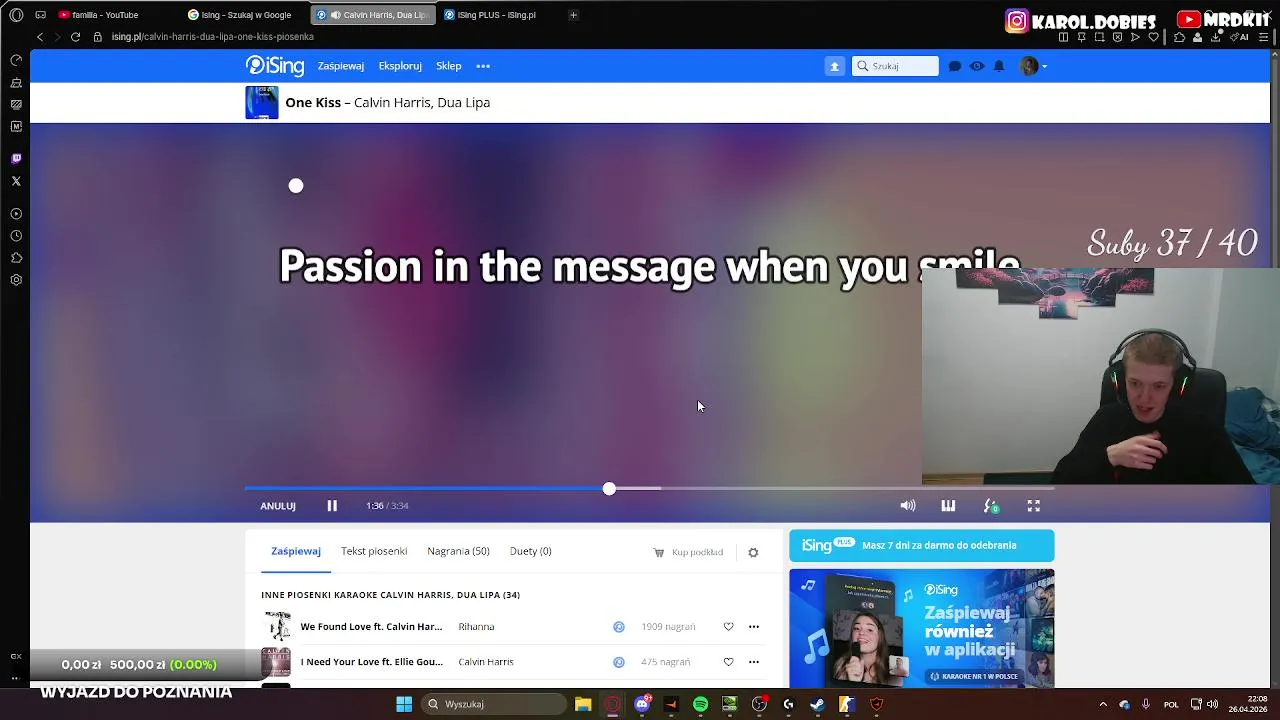Pause the karaoke playback

point(332,506)
